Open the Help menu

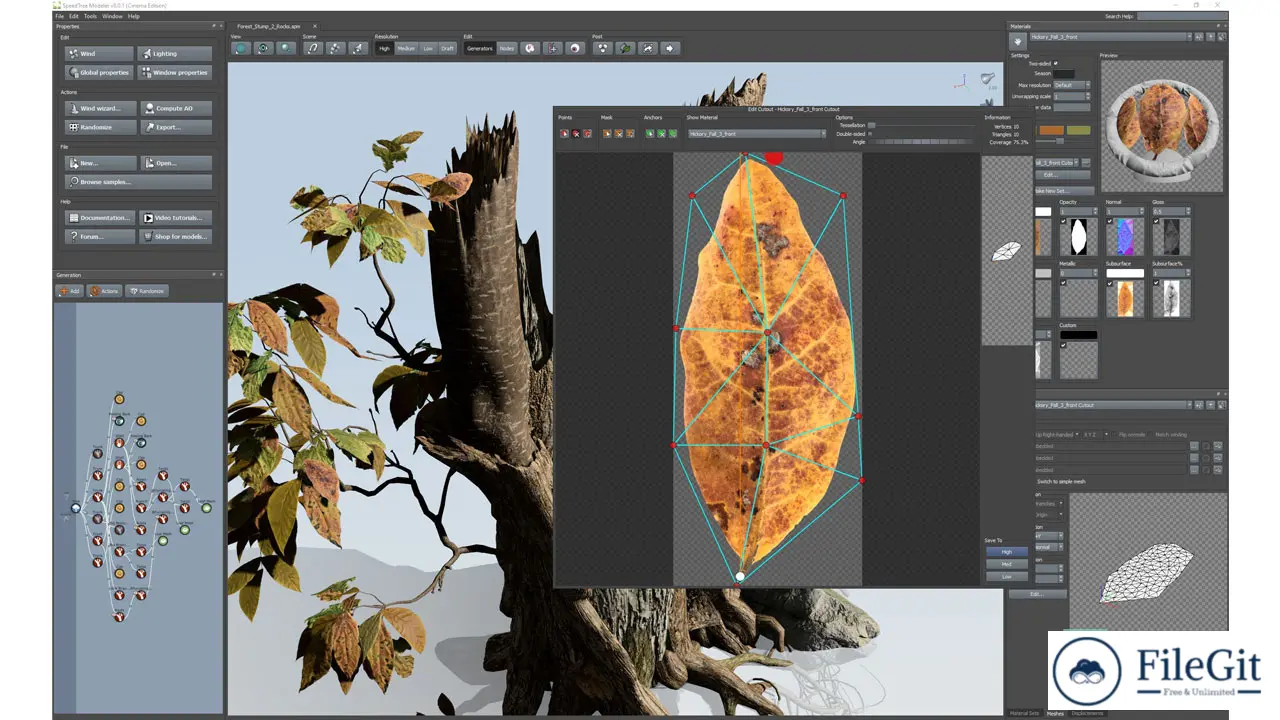pos(134,16)
